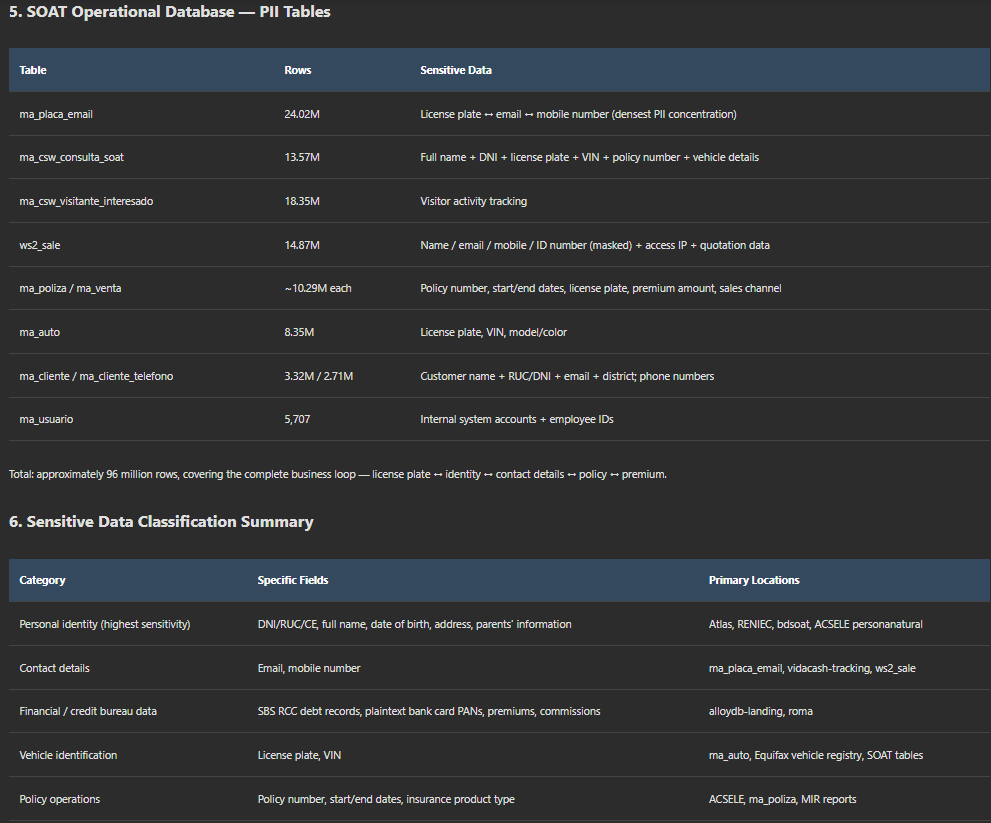This screenshot has height=823, width=991.
Task: Click the "Category" column header
Action: 42,580
